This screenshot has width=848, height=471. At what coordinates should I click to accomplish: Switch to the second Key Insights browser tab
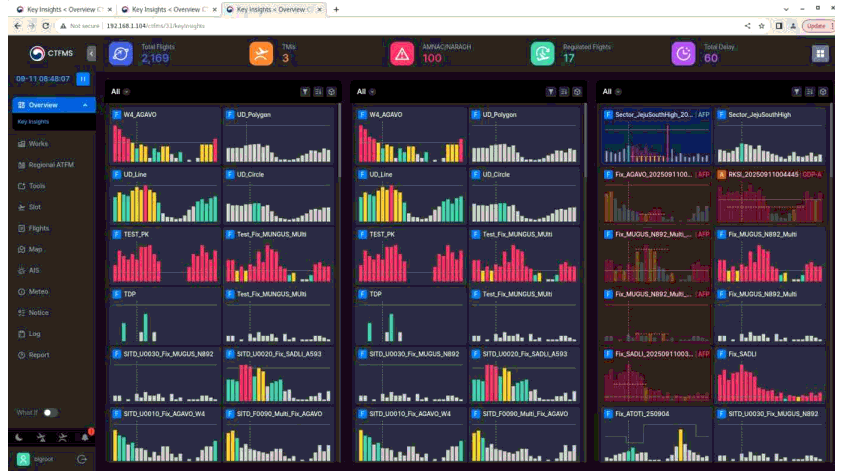tap(169, 9)
